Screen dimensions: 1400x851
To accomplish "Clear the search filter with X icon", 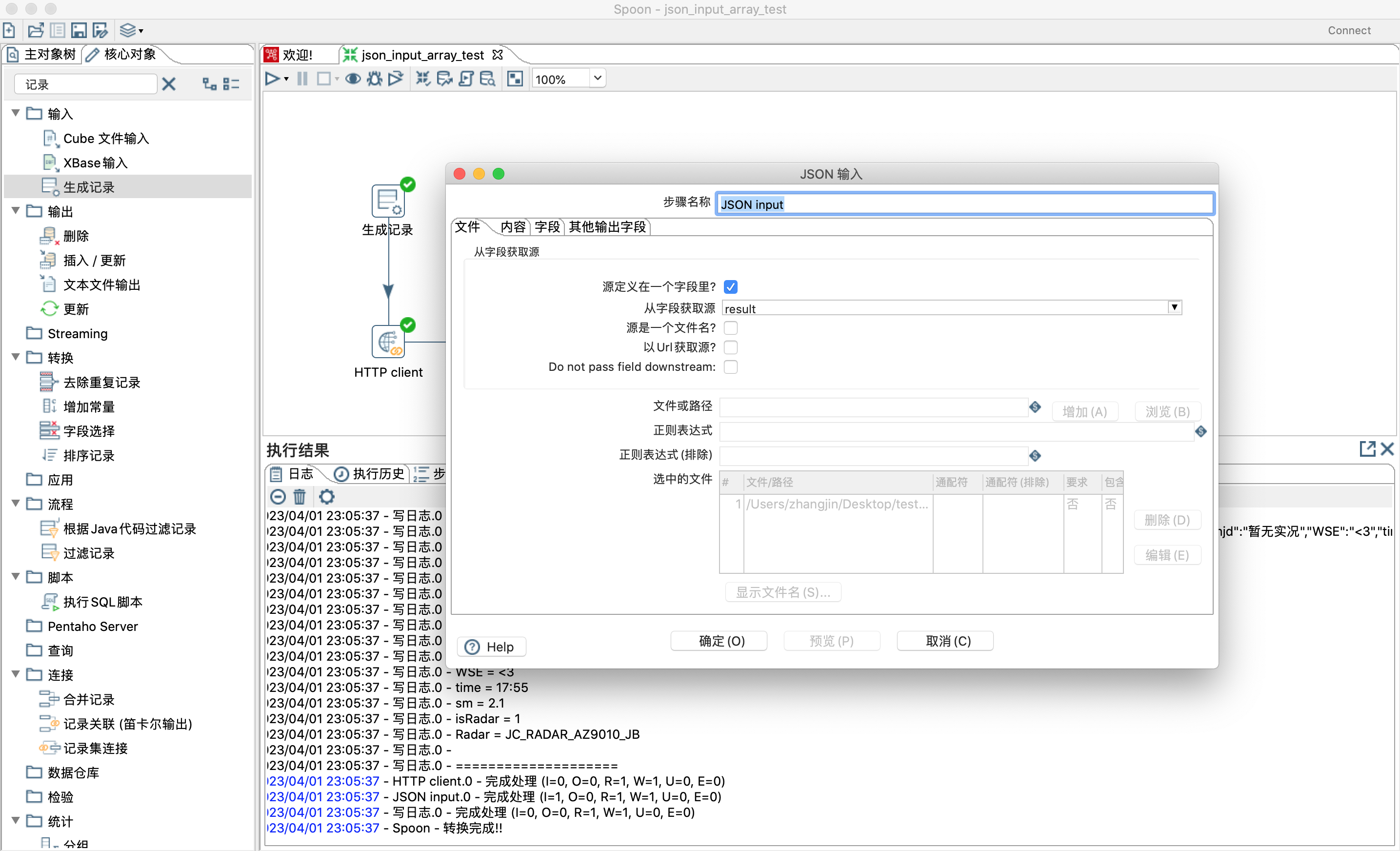I will pyautogui.click(x=169, y=85).
